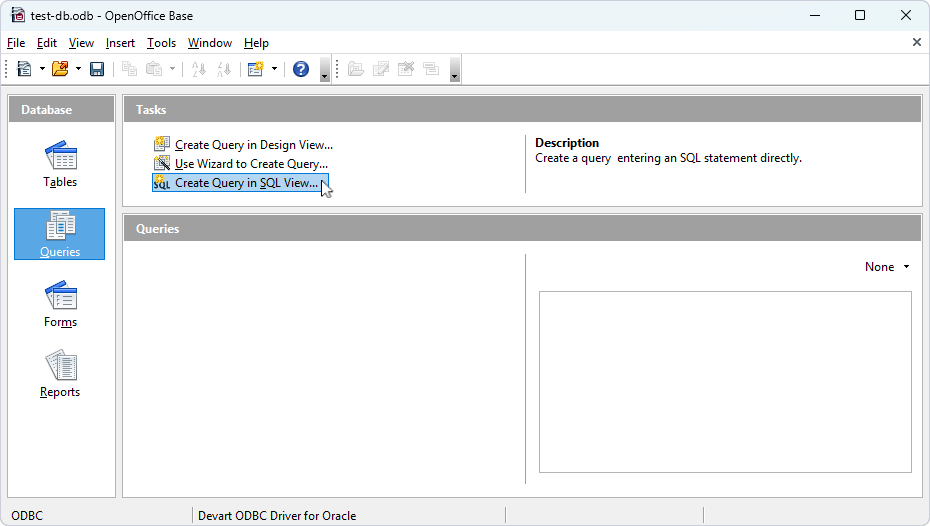Viewport: 930px width, 526px height.
Task: Click the empty preview pane
Action: [x=725, y=381]
